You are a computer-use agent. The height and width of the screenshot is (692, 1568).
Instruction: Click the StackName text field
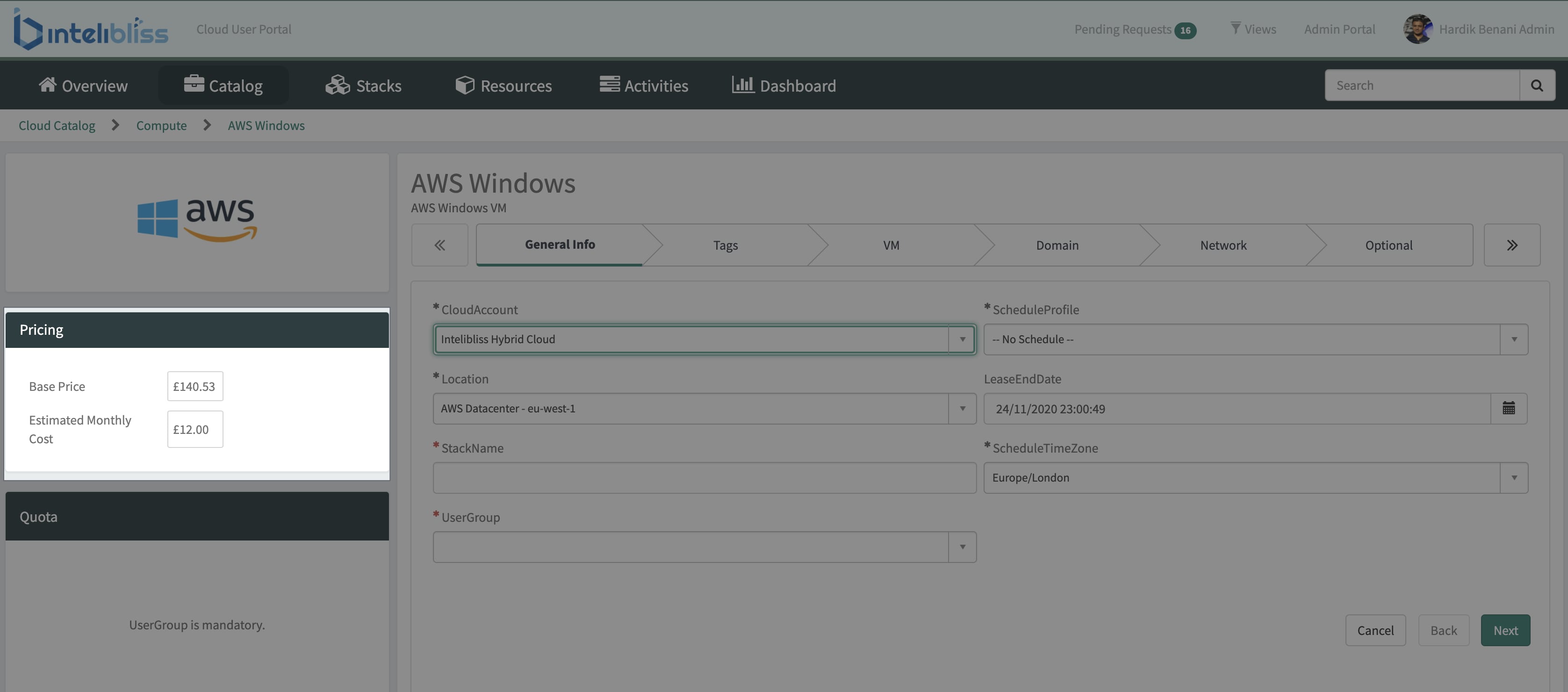[704, 478]
